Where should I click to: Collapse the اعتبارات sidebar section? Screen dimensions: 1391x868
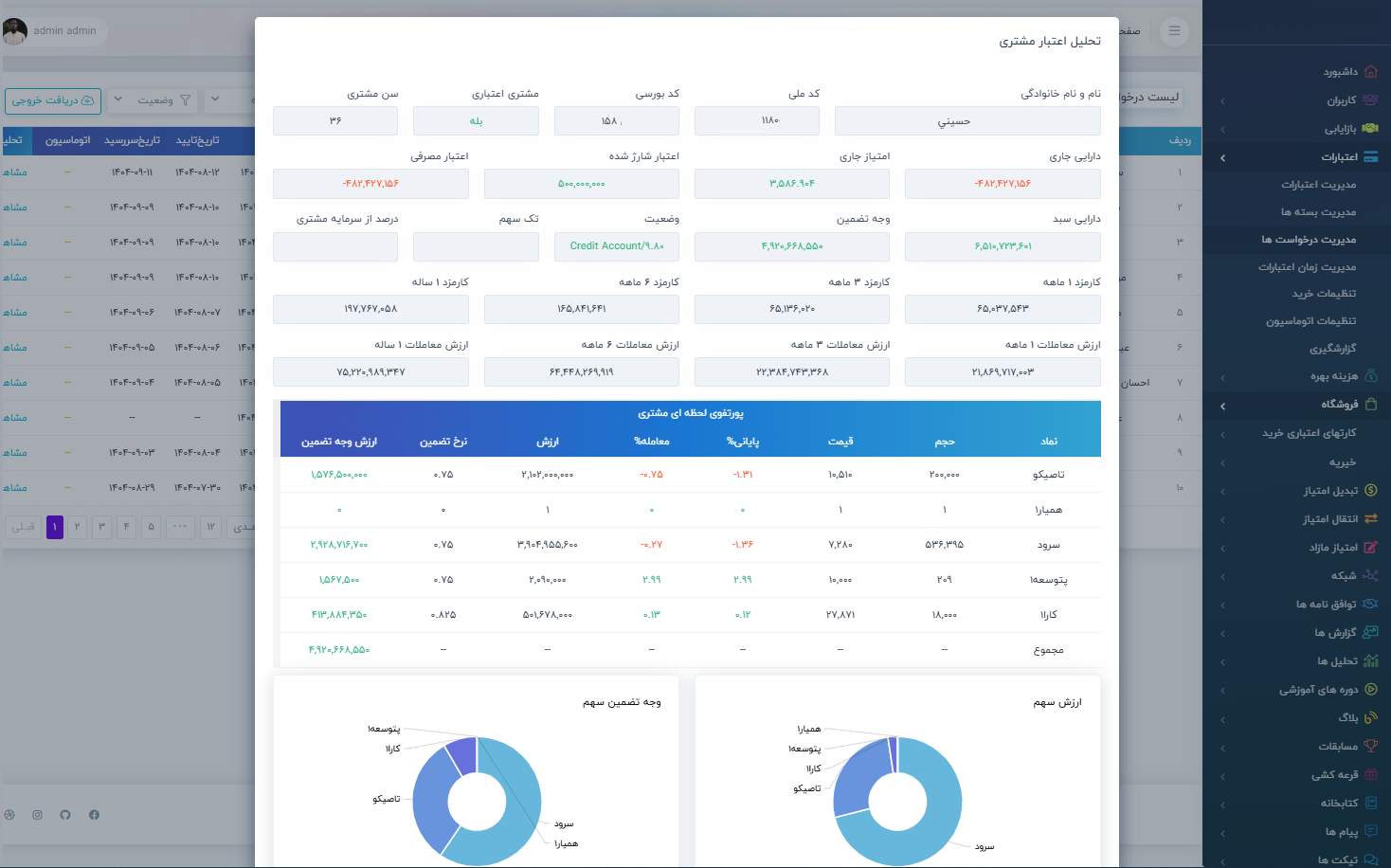[x=1222, y=158]
